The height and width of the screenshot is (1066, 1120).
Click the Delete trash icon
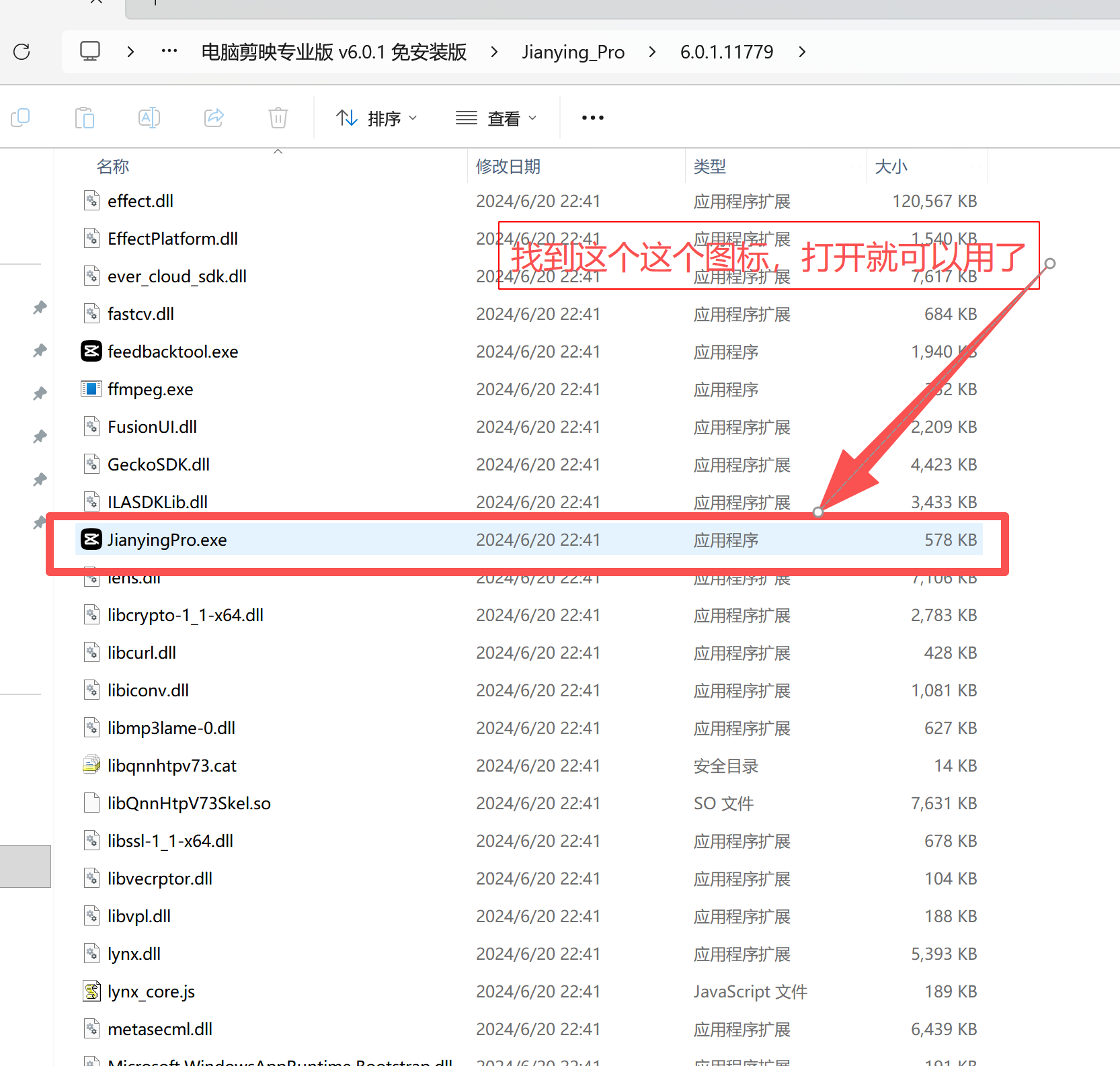(278, 118)
